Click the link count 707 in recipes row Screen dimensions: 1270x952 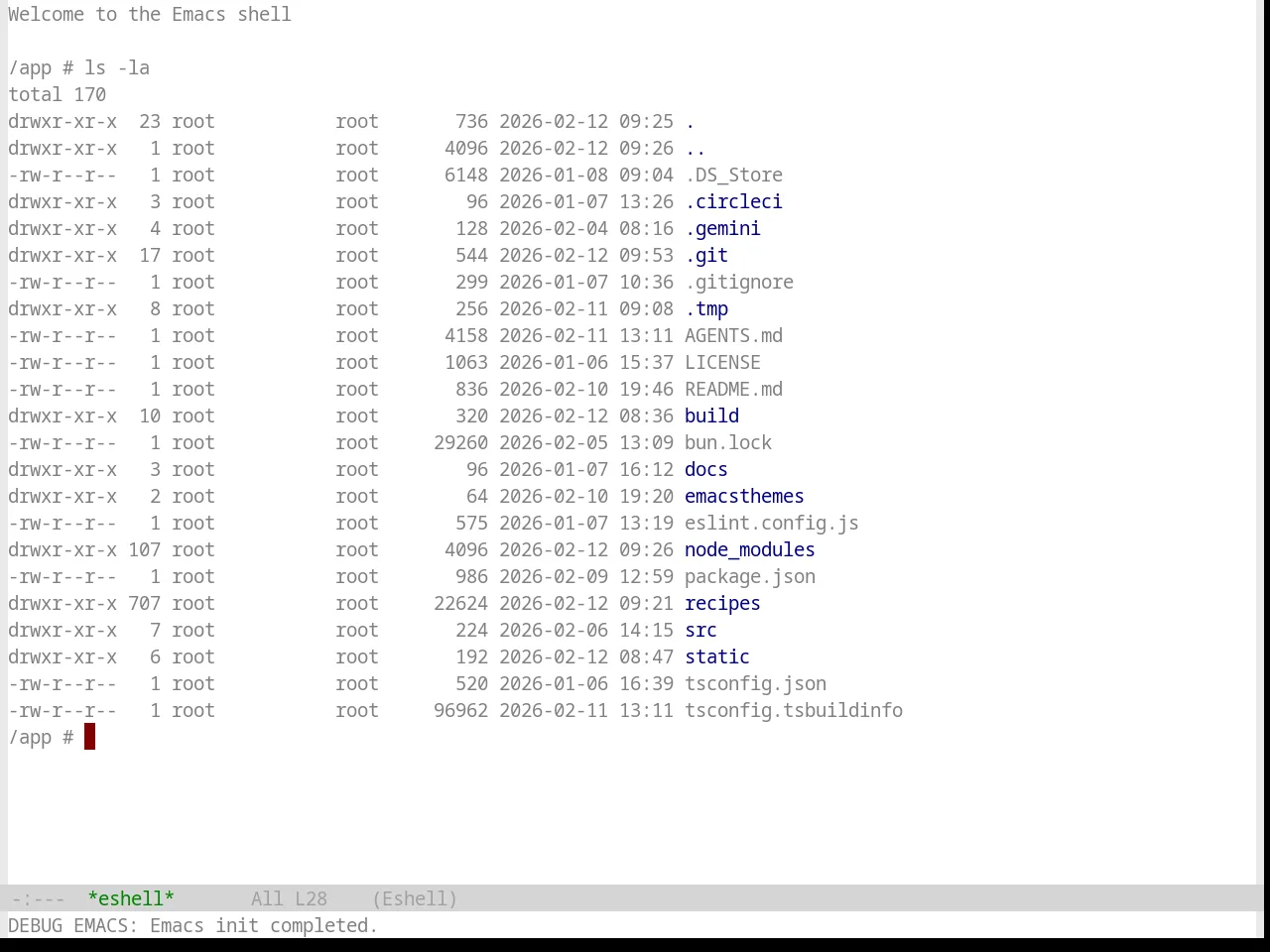[144, 603]
